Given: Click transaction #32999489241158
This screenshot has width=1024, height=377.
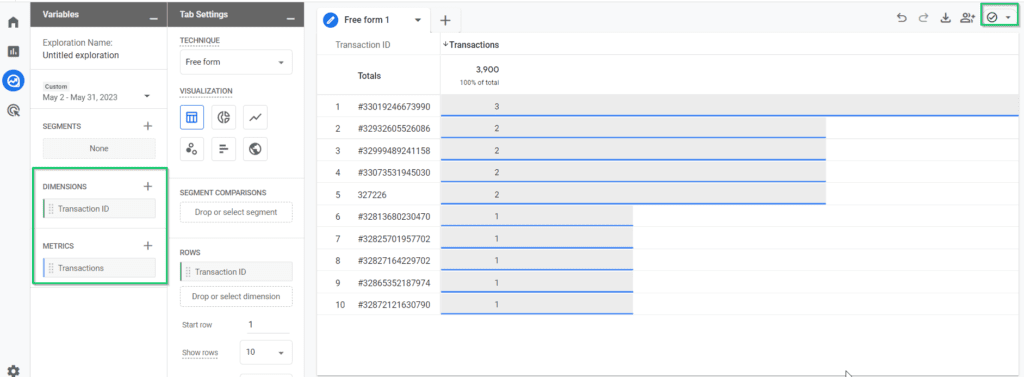Looking at the screenshot, I should [394, 151].
